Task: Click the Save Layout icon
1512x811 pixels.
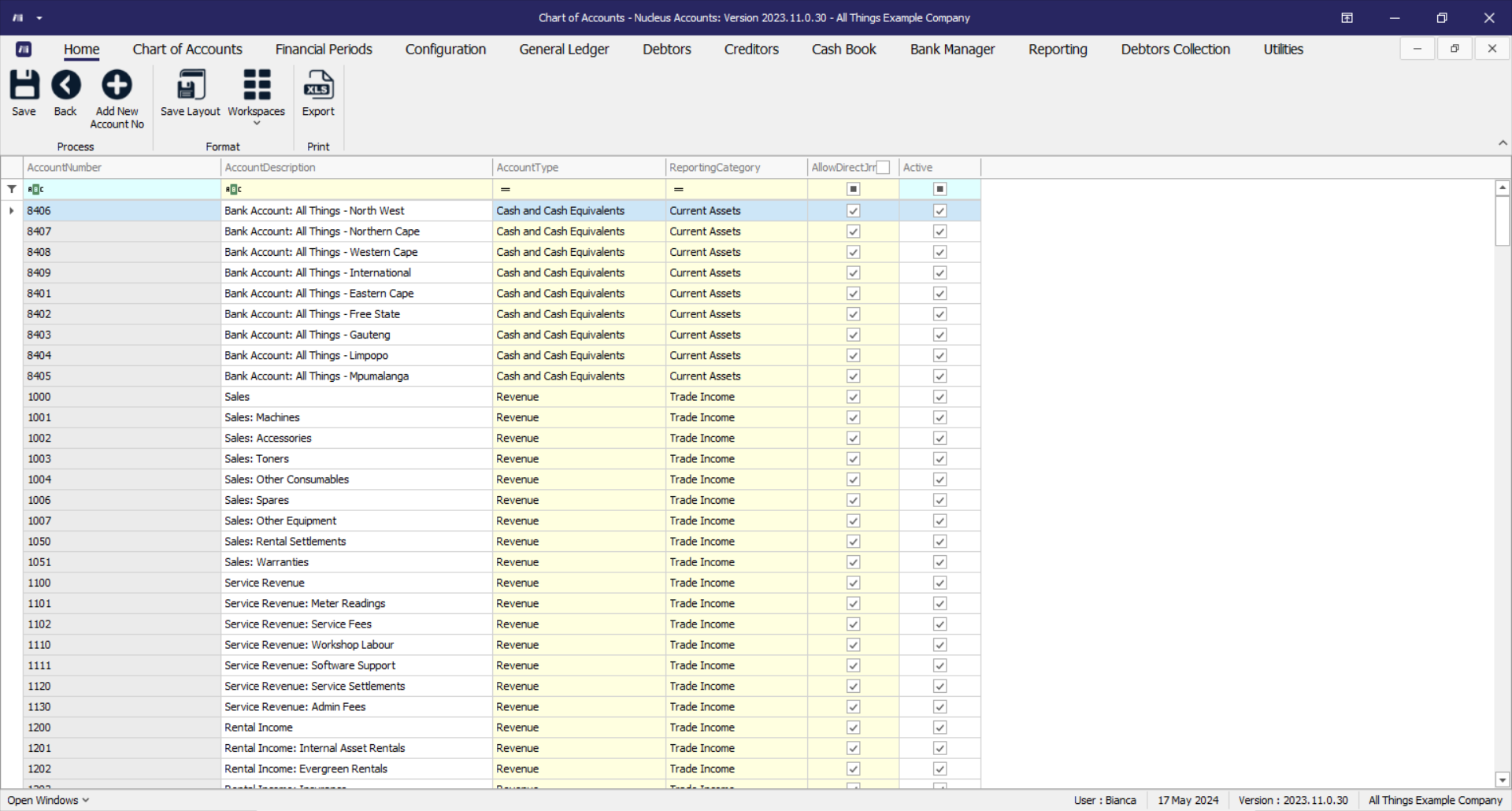Action: click(191, 85)
